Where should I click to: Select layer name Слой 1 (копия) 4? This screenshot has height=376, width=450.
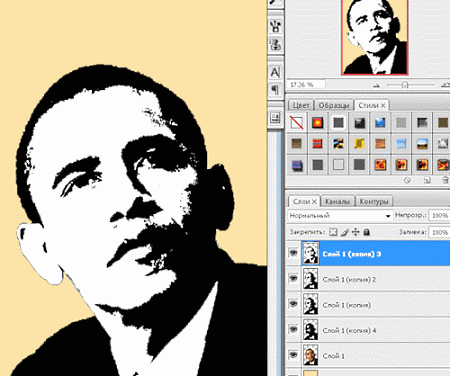[x=349, y=330]
